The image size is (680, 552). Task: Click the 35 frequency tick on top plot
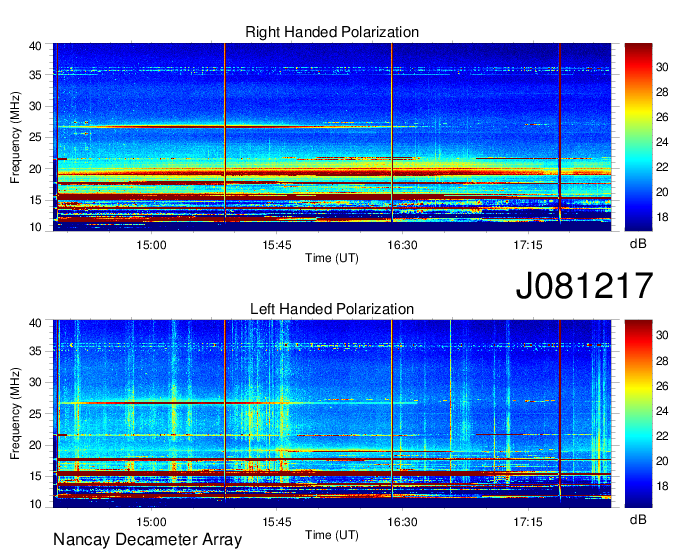pos(35,75)
